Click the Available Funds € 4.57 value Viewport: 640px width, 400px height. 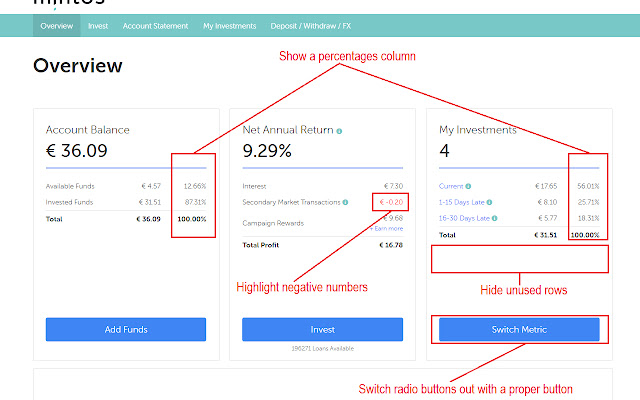[x=151, y=186]
